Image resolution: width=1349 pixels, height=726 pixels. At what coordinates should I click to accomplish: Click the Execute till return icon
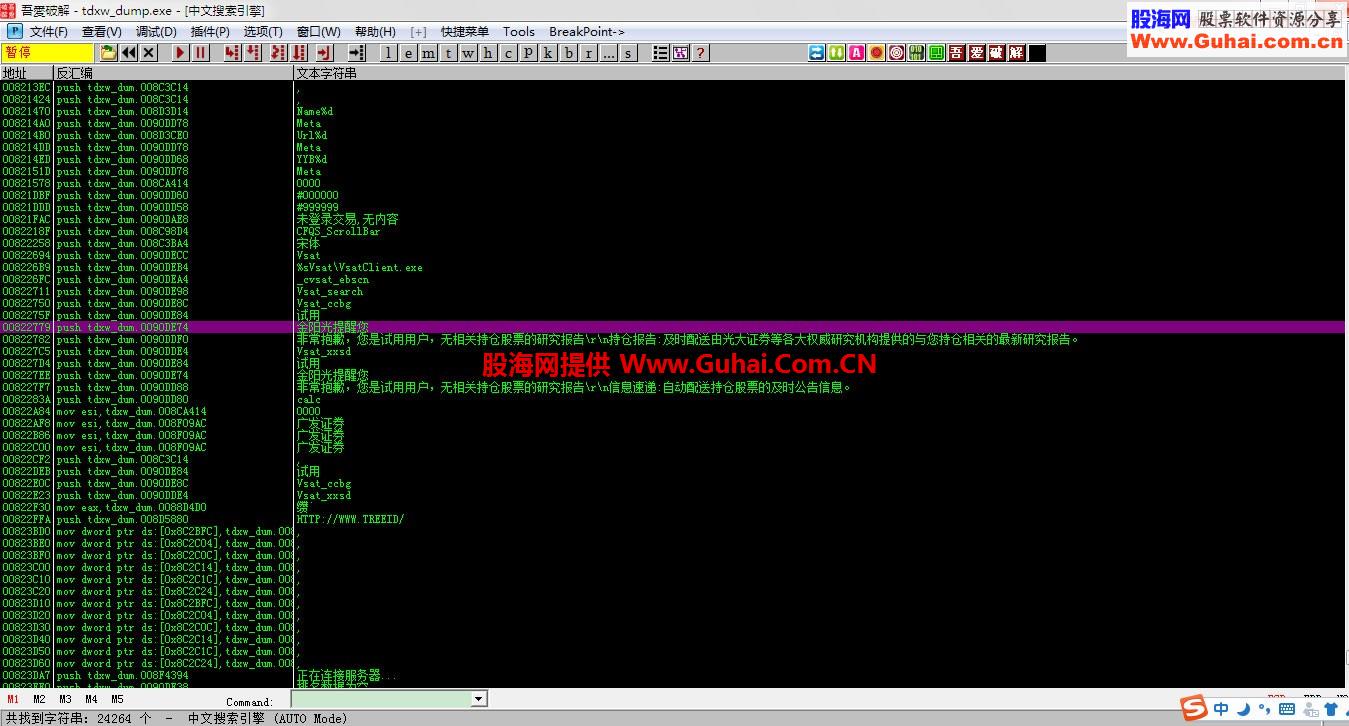(324, 53)
